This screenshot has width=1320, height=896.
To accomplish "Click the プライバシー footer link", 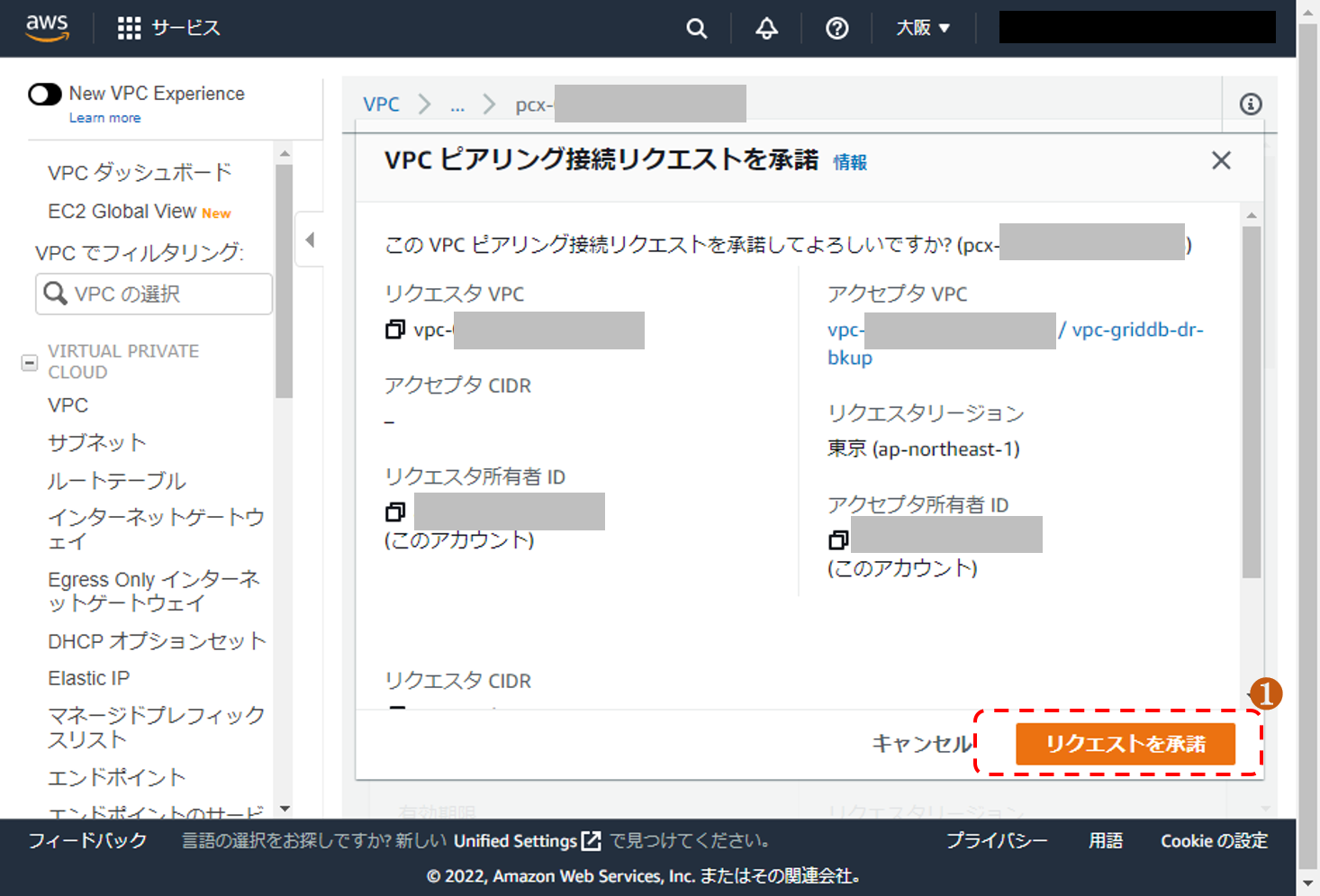I will [997, 841].
